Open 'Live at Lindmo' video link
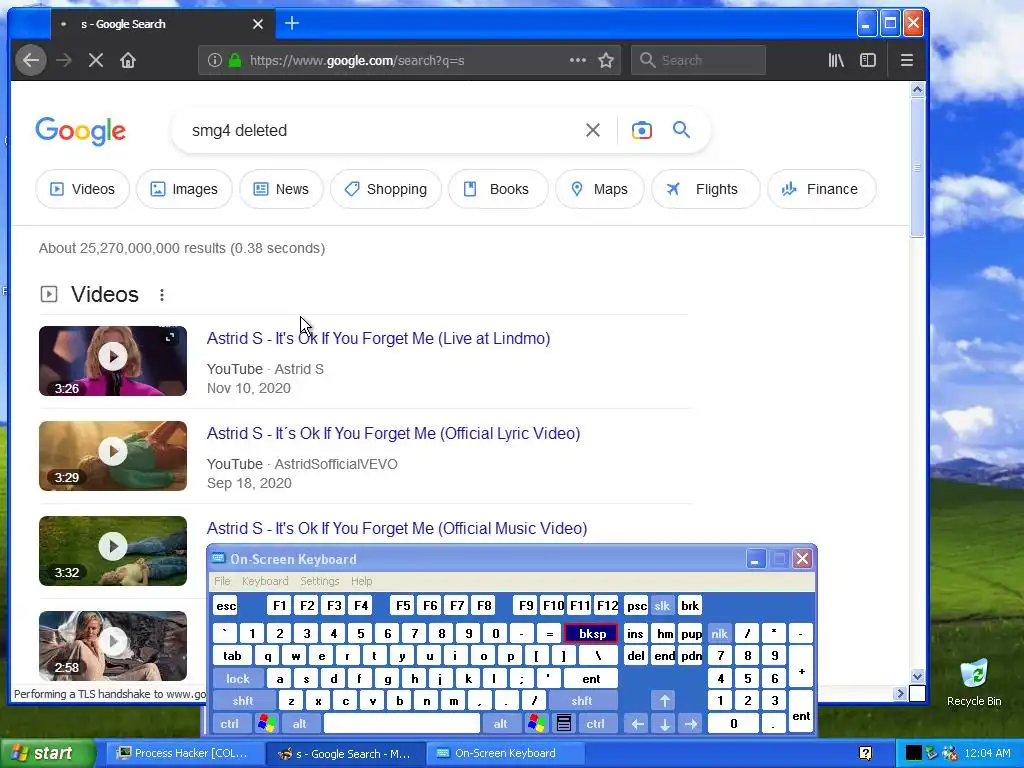The image size is (1024, 768). click(x=379, y=338)
